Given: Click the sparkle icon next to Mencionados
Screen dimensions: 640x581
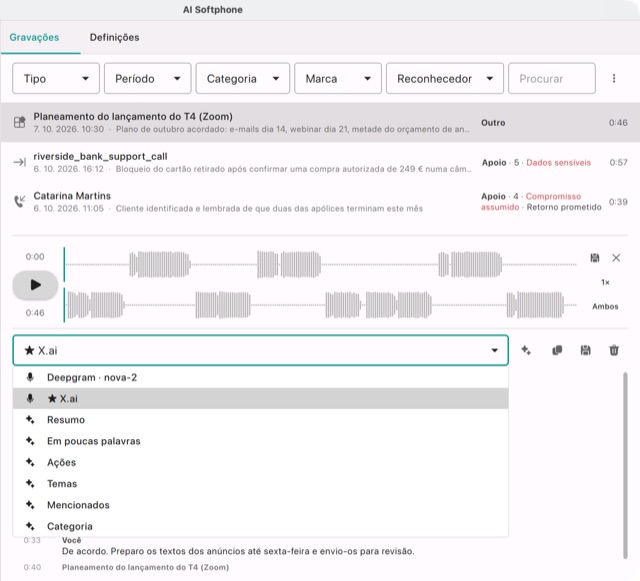Looking at the screenshot, I should click(x=30, y=504).
